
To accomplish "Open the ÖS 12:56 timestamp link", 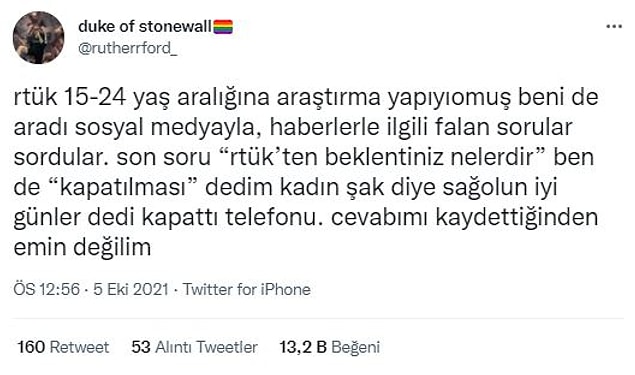I will 47,289.
